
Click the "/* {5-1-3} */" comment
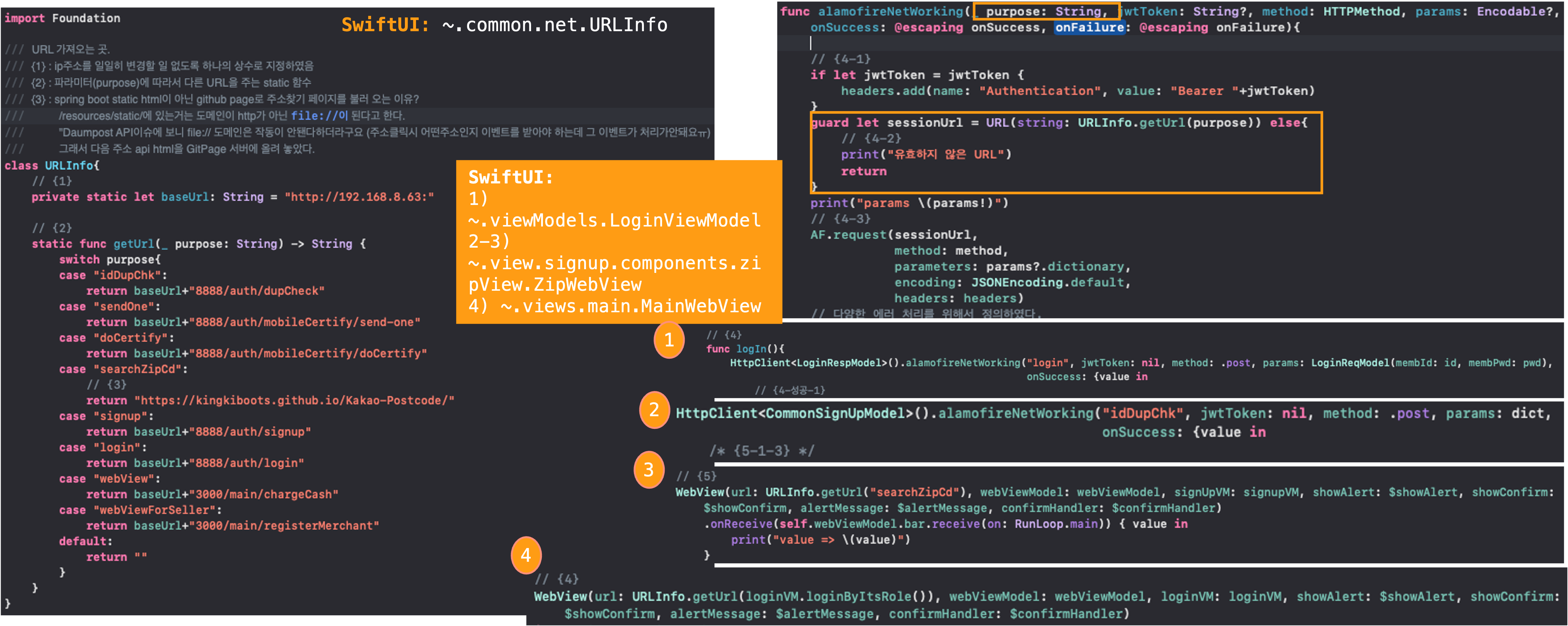[x=762, y=451]
